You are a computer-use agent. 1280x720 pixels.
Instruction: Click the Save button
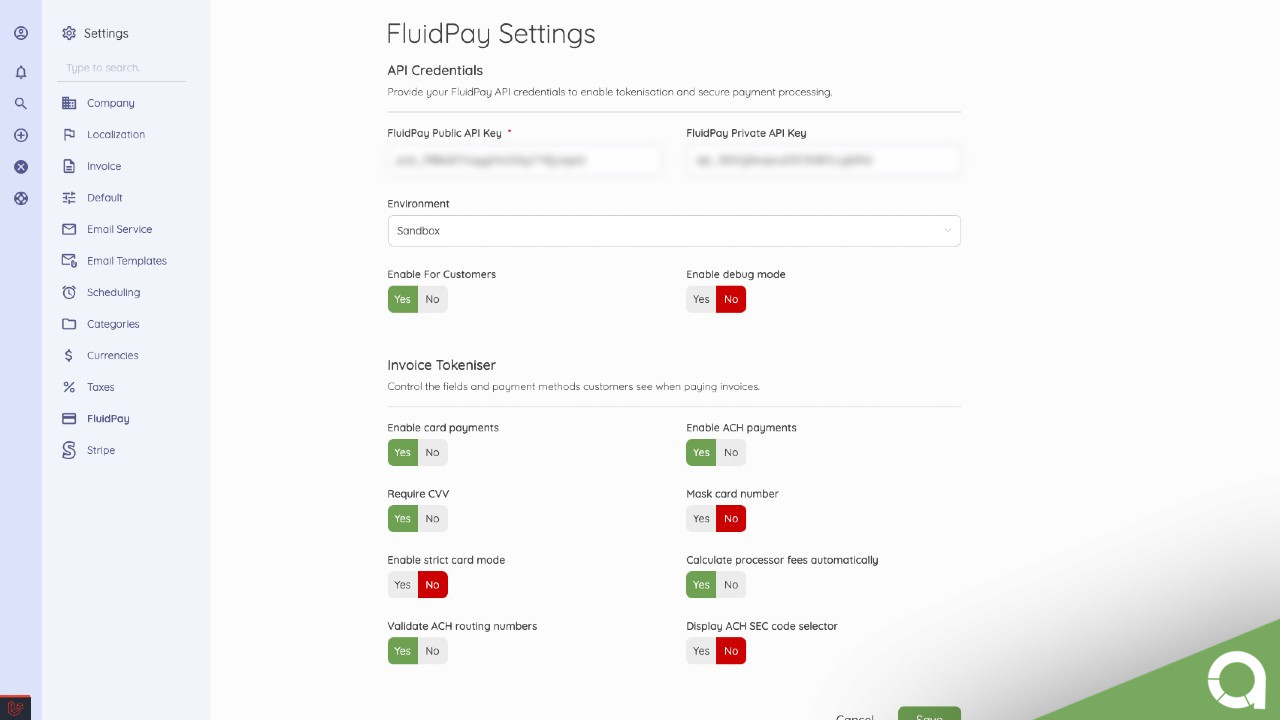pyautogui.click(x=929, y=715)
